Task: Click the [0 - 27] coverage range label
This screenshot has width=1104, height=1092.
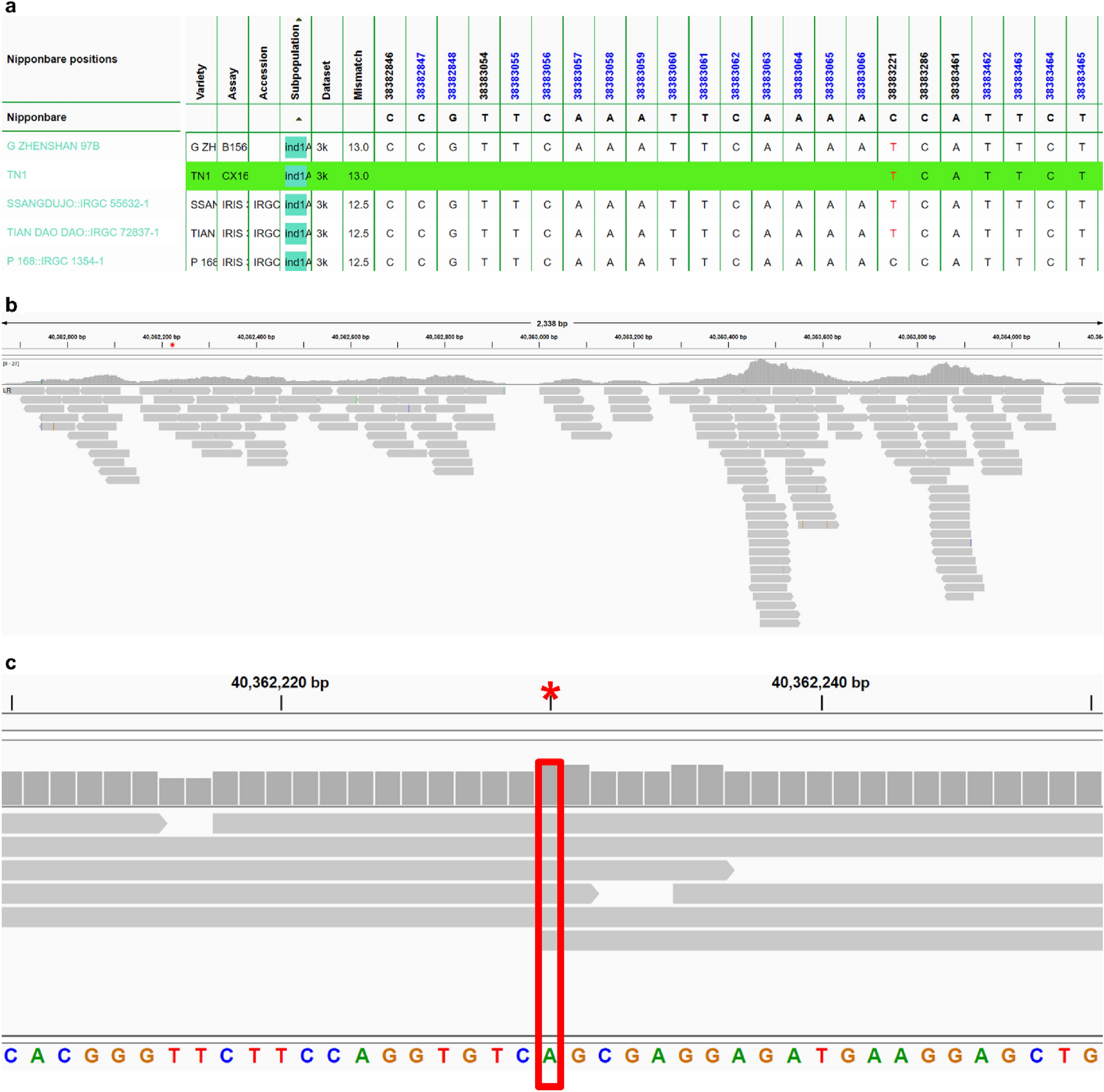Action: 11,364
